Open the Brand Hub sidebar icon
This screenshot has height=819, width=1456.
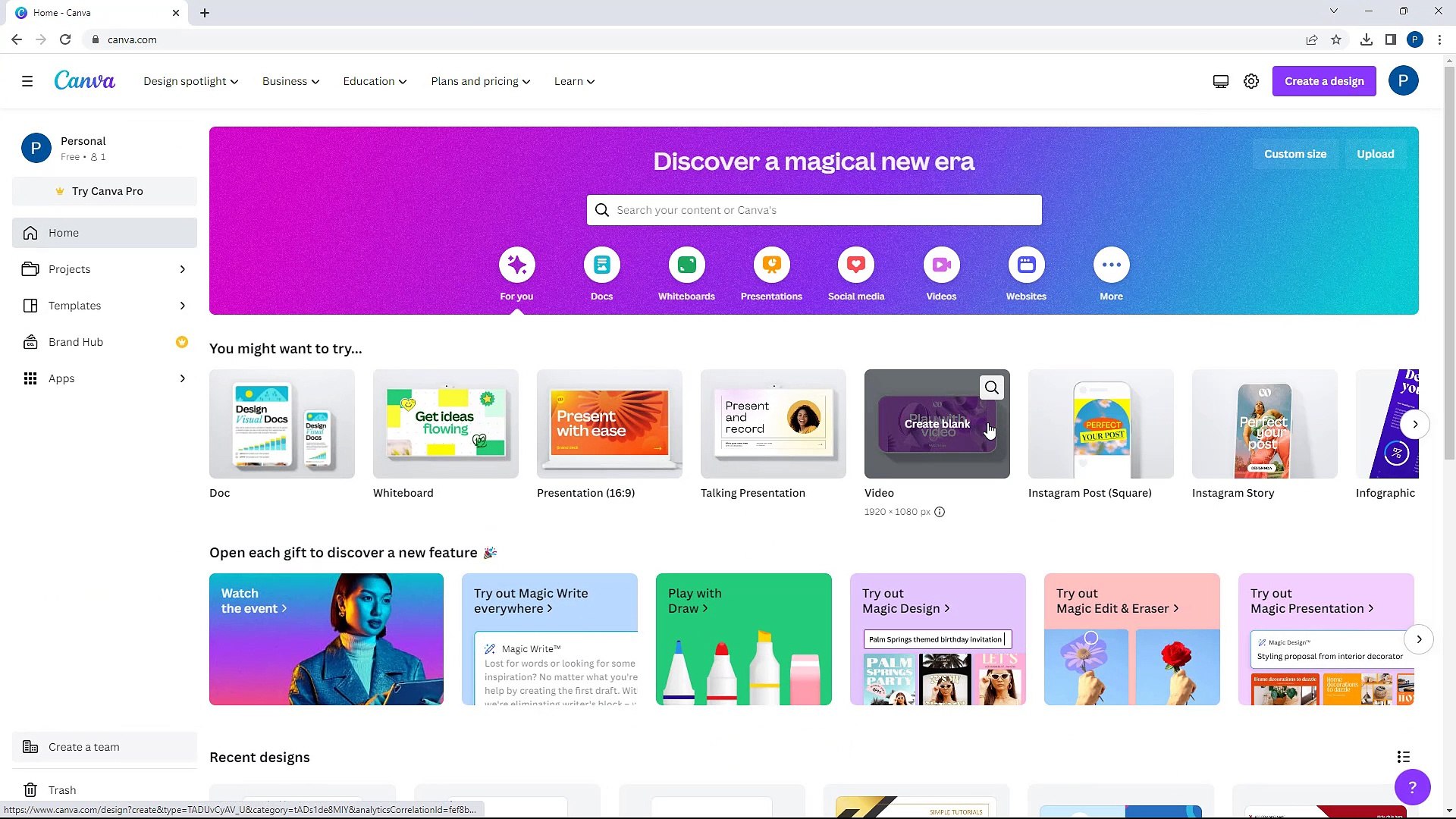click(x=30, y=341)
